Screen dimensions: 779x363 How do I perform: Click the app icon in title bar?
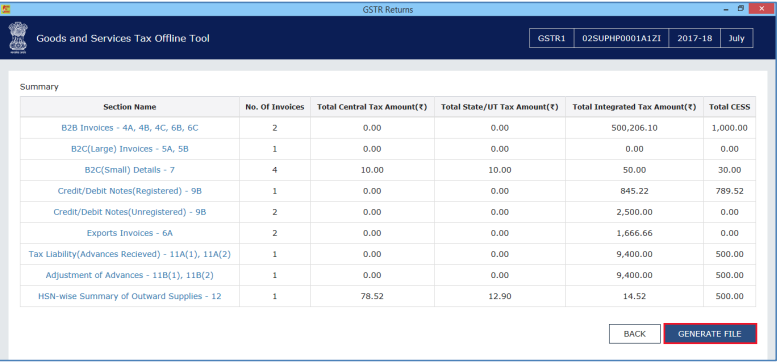pos(6,9)
